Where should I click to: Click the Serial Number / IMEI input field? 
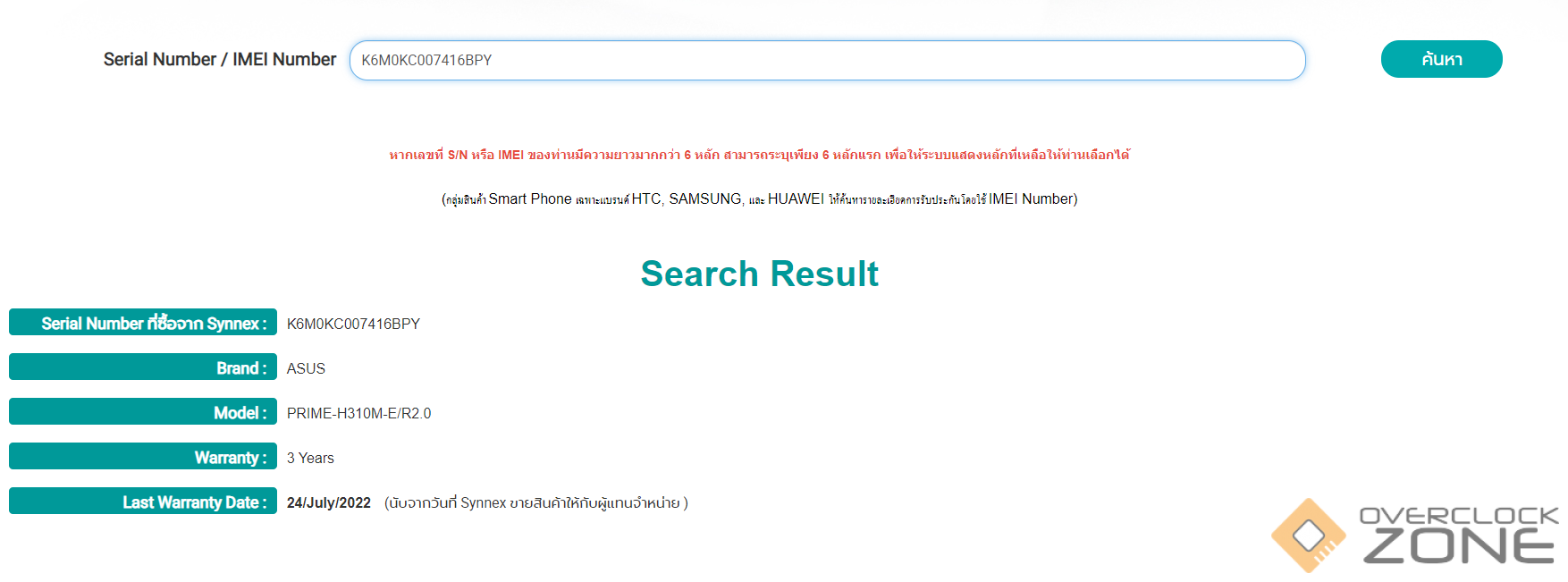[x=827, y=60]
